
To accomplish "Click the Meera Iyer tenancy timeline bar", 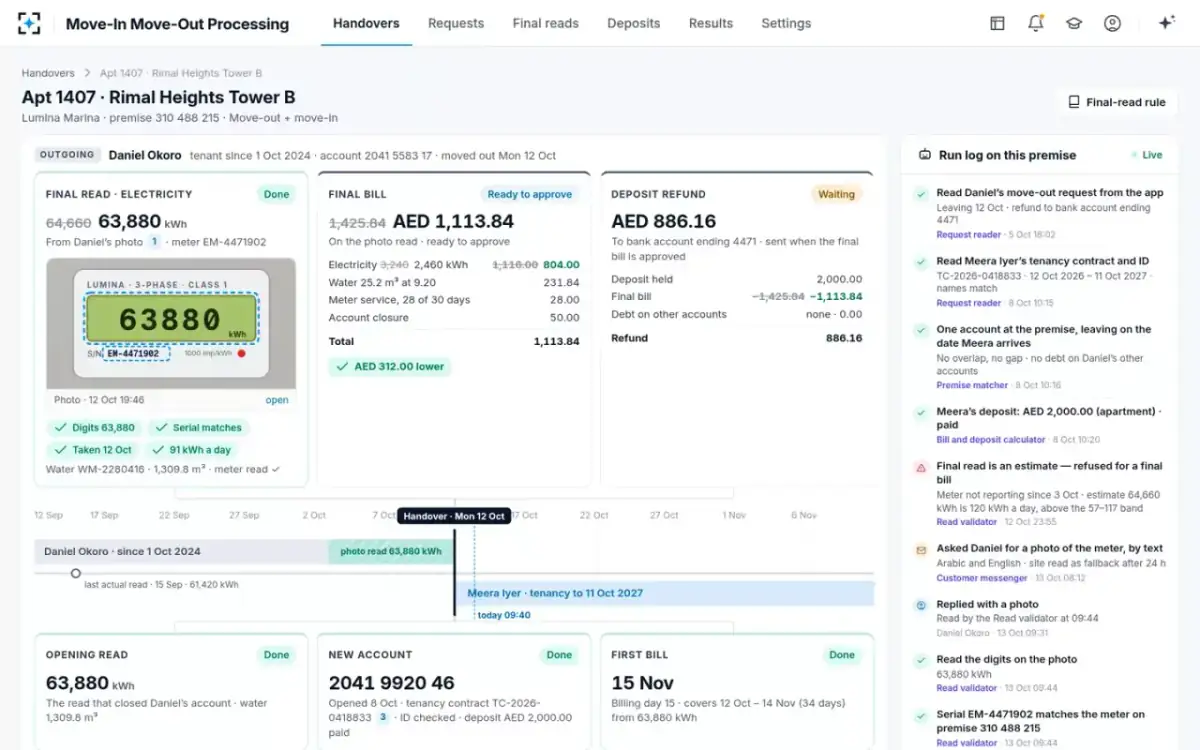I will click(x=665, y=593).
